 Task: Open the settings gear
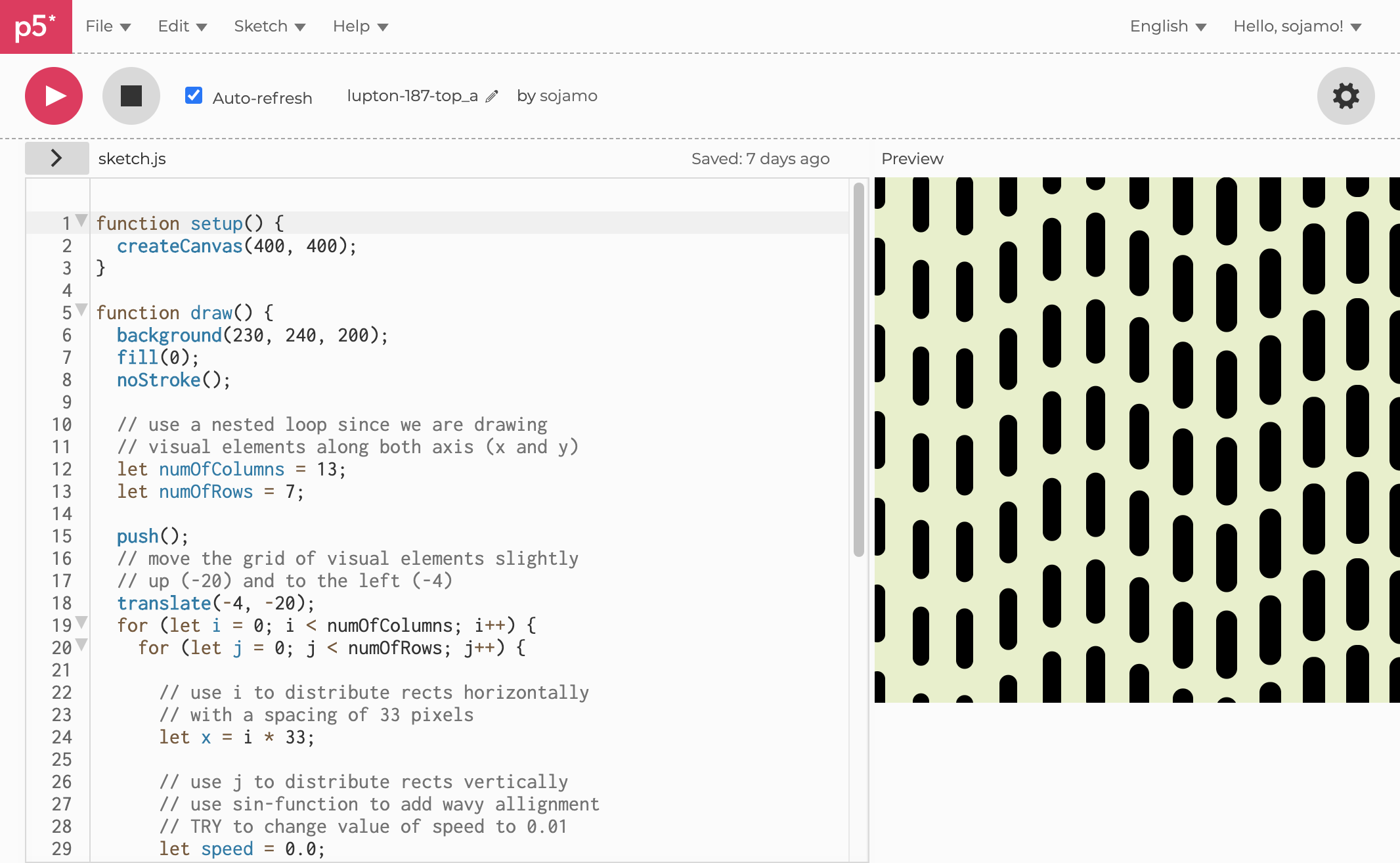[1345, 96]
